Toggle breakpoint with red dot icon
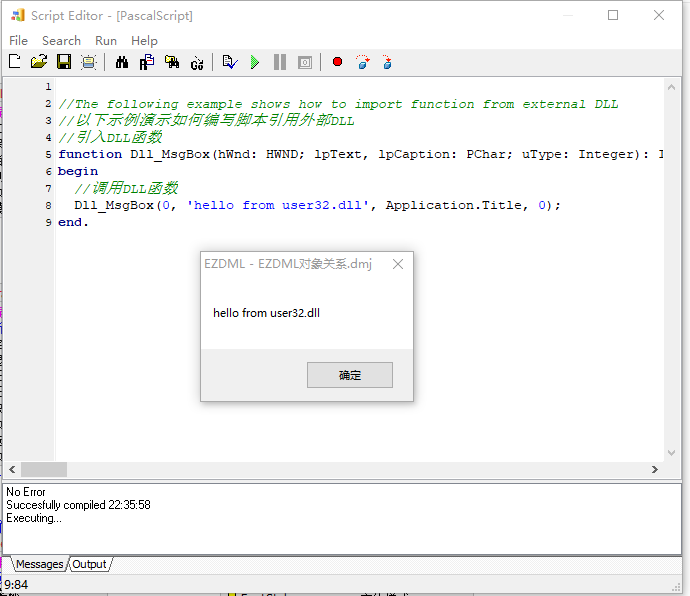 pos(338,62)
